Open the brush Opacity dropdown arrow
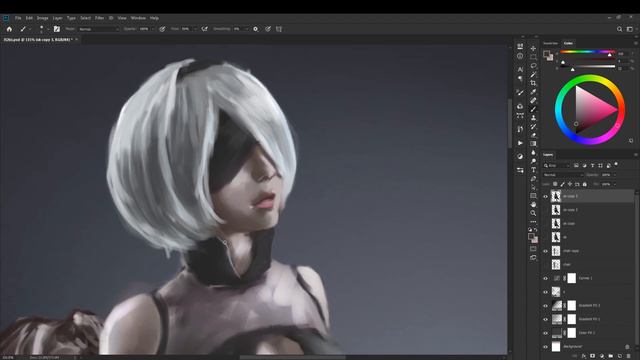The width and height of the screenshot is (640, 360). 153,29
